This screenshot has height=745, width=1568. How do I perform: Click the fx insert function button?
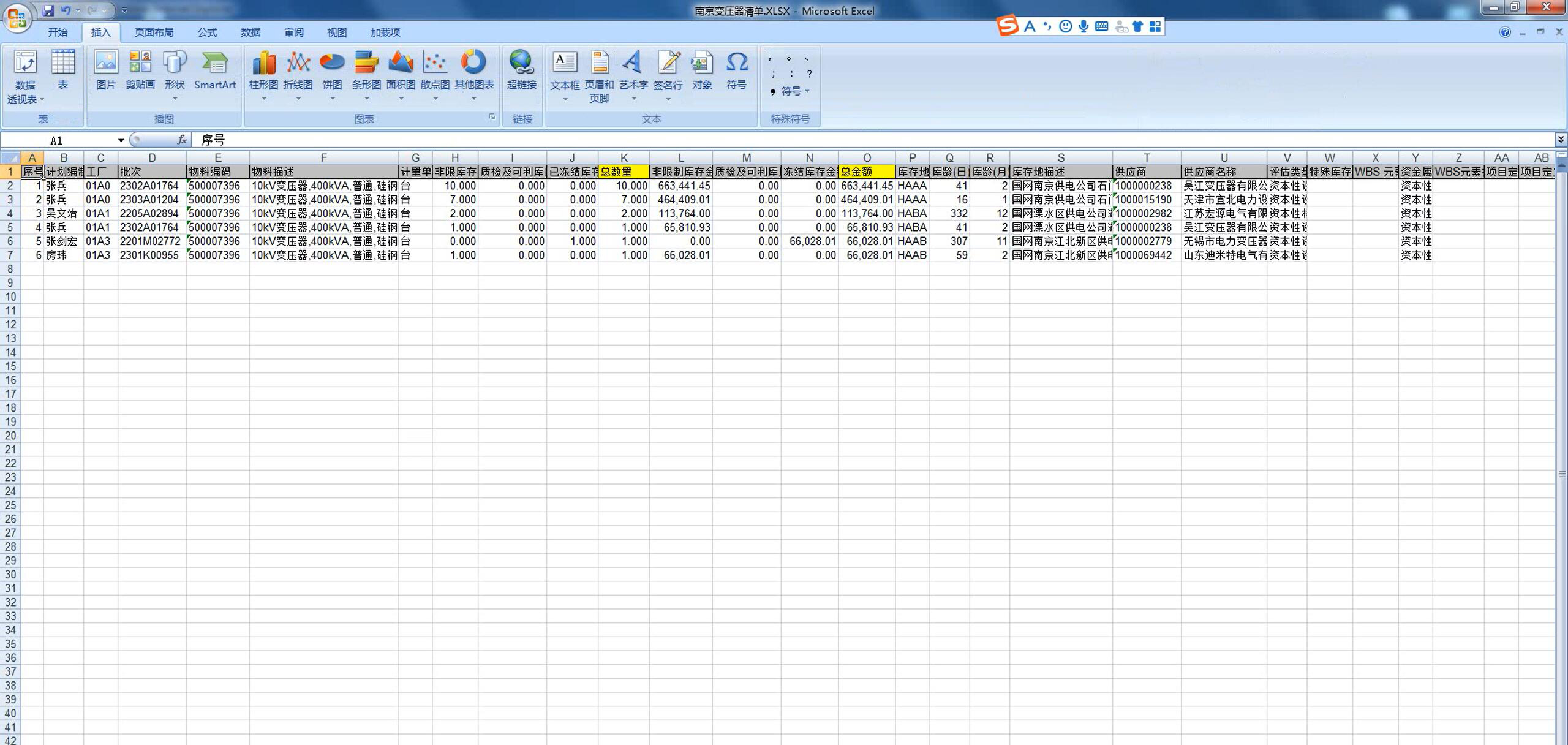pyautogui.click(x=182, y=140)
